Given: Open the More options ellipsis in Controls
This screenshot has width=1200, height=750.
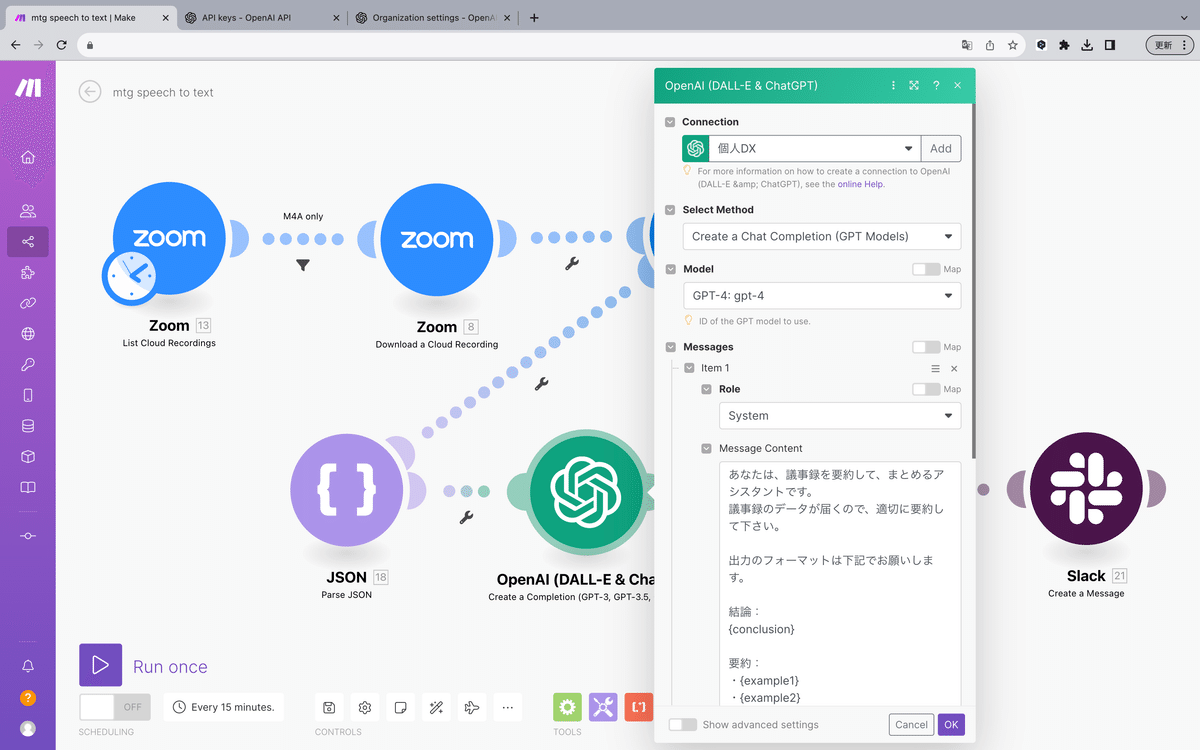Looking at the screenshot, I should coord(508,708).
